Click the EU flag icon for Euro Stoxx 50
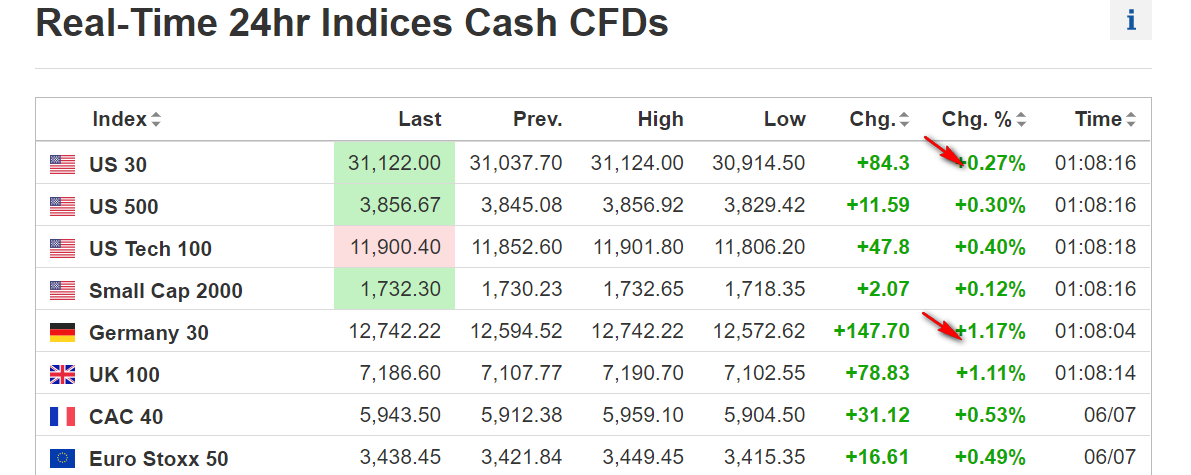 click(62, 458)
